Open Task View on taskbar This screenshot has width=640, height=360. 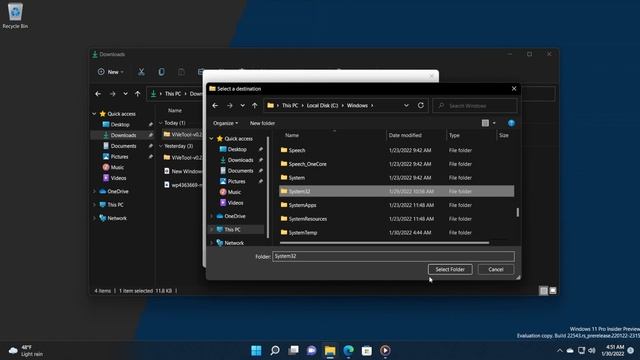point(293,350)
